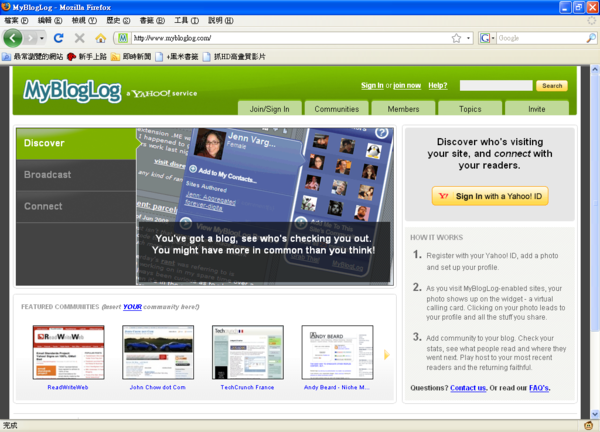Click the FAQ's link
The image size is (600, 432).
(539, 388)
